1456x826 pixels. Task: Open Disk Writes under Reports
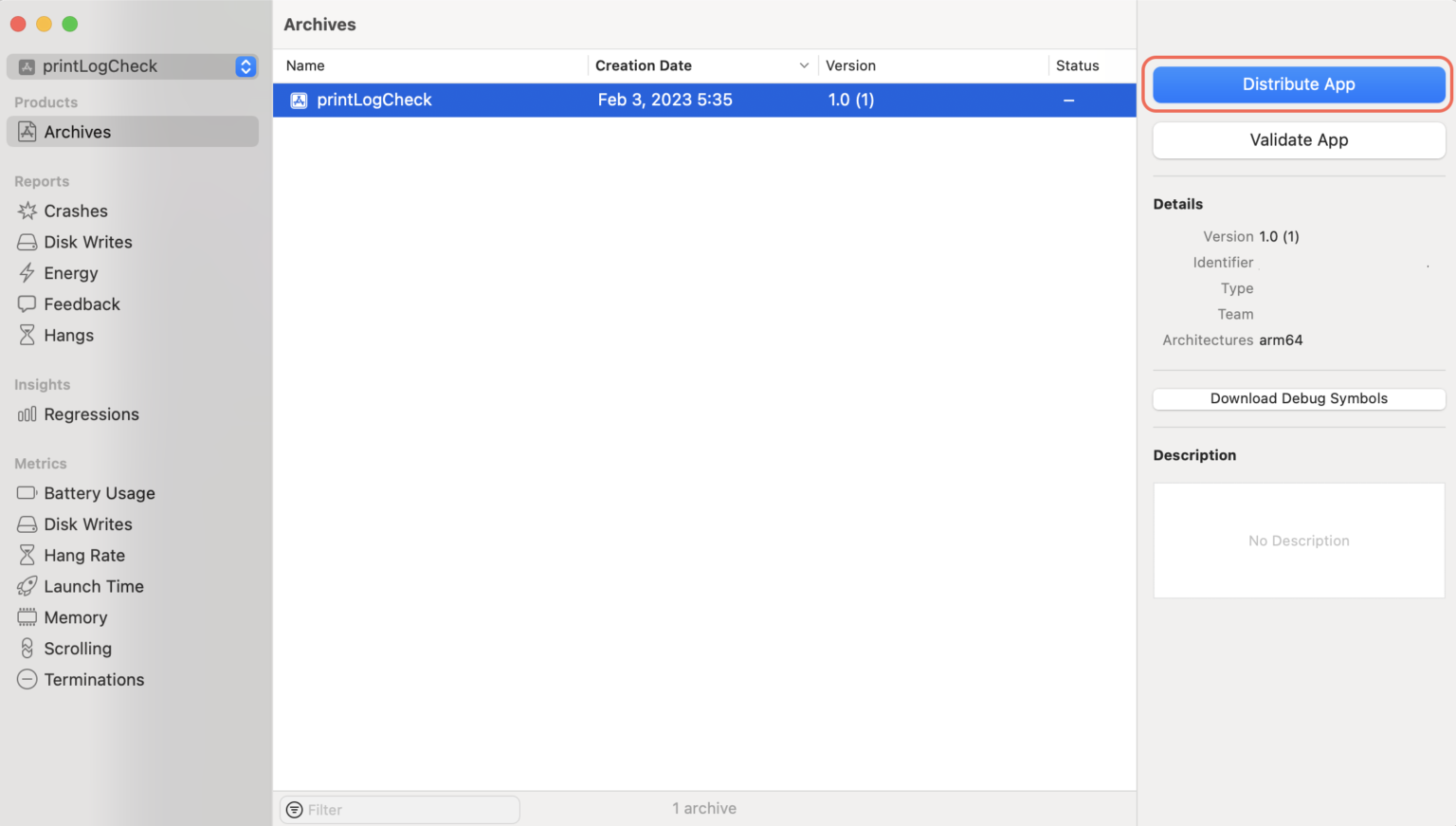pos(88,242)
